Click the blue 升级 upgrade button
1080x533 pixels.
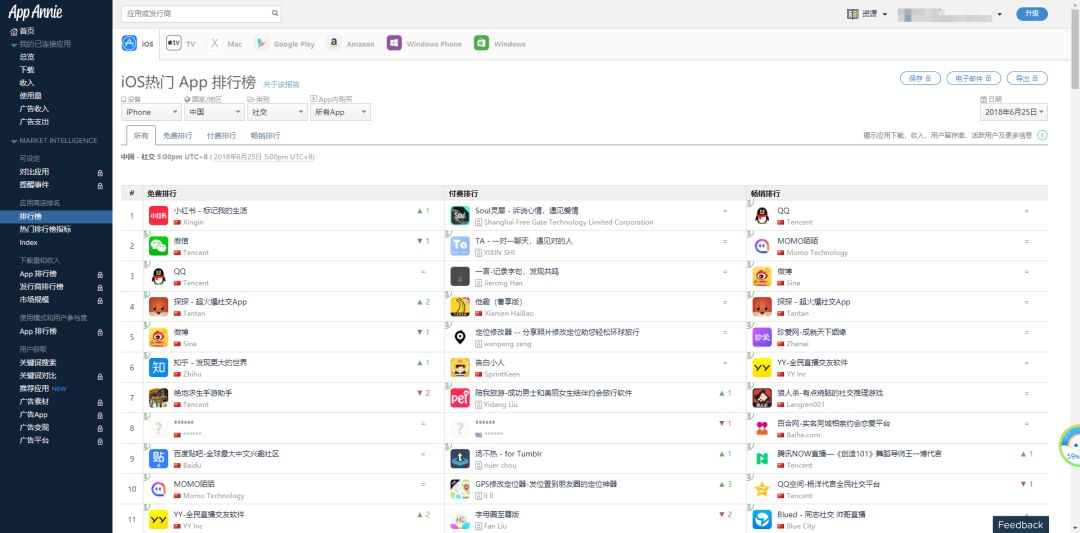[x=1032, y=14]
